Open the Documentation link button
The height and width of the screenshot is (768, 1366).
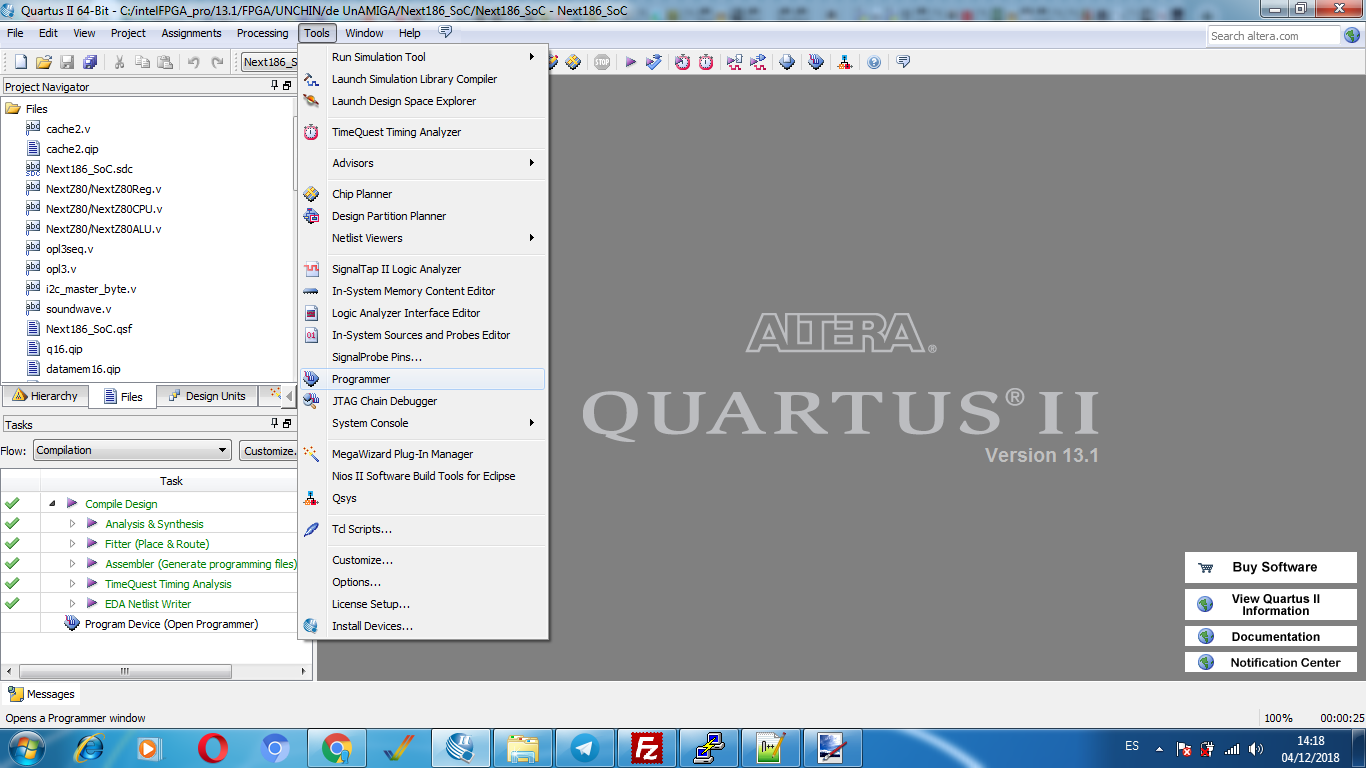pos(1270,636)
